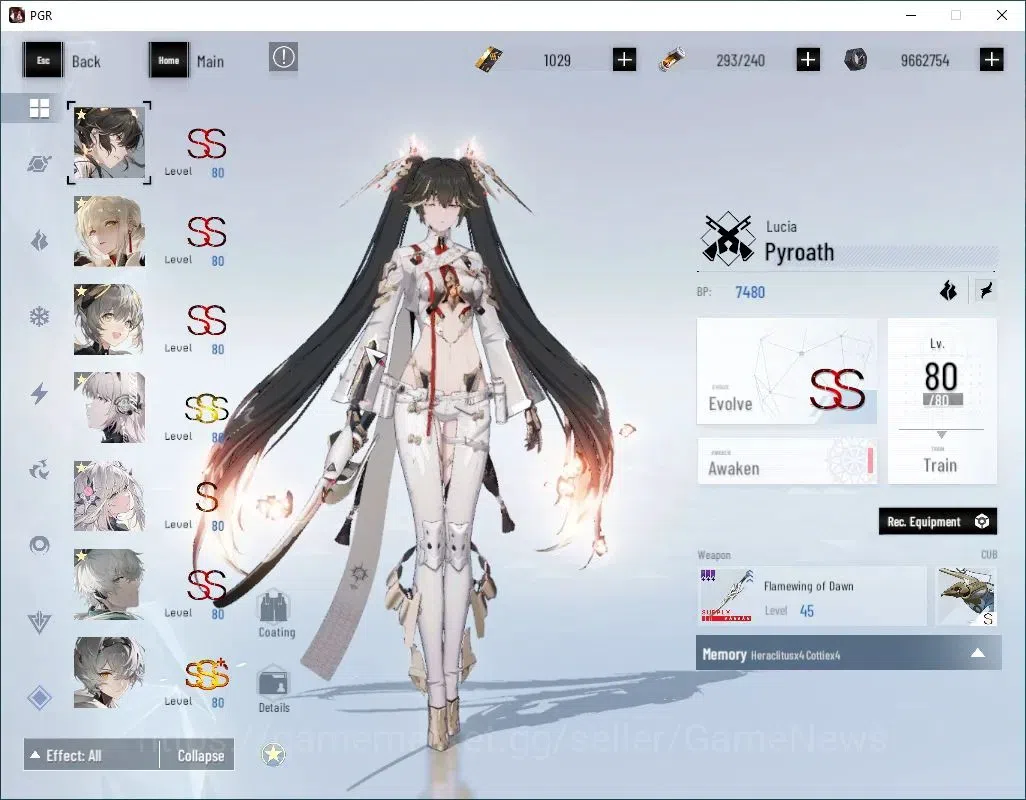This screenshot has width=1026, height=800.
Task: Select the blonde SS character portrait
Action: point(109,231)
